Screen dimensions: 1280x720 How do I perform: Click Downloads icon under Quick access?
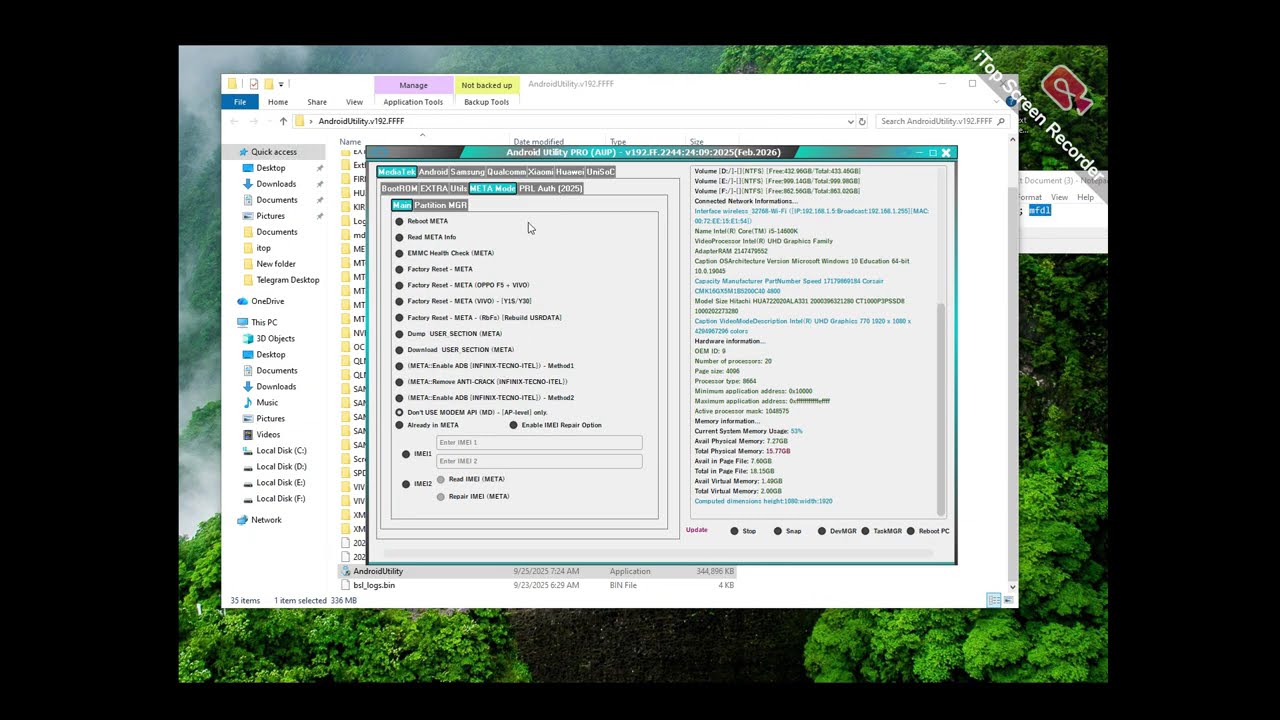click(248, 184)
